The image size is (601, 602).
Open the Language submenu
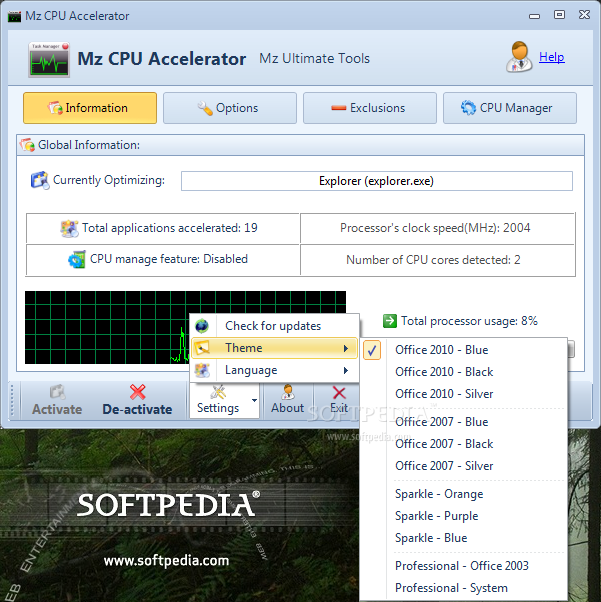pos(274,370)
